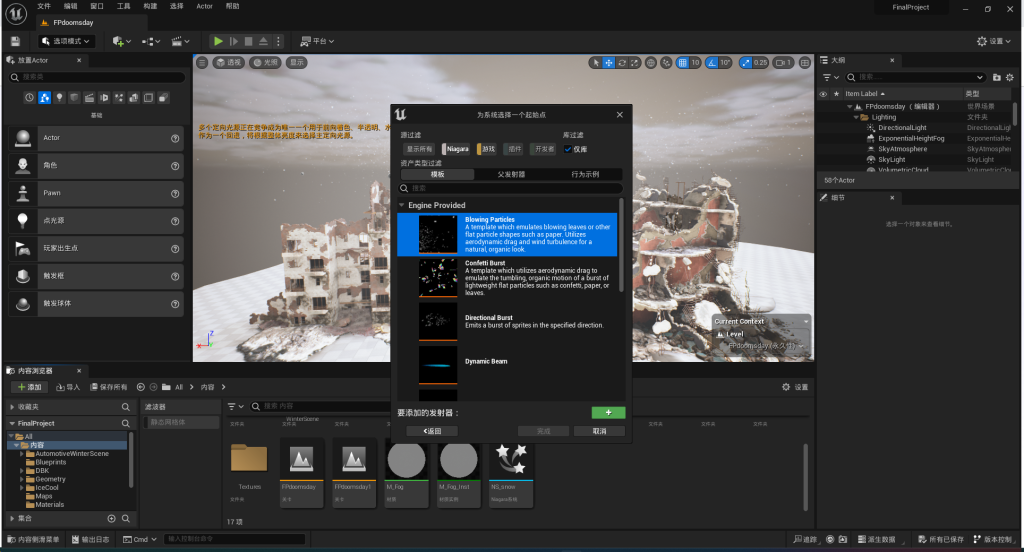
Task: Select the viewport translate move tool
Action: [x=609, y=63]
